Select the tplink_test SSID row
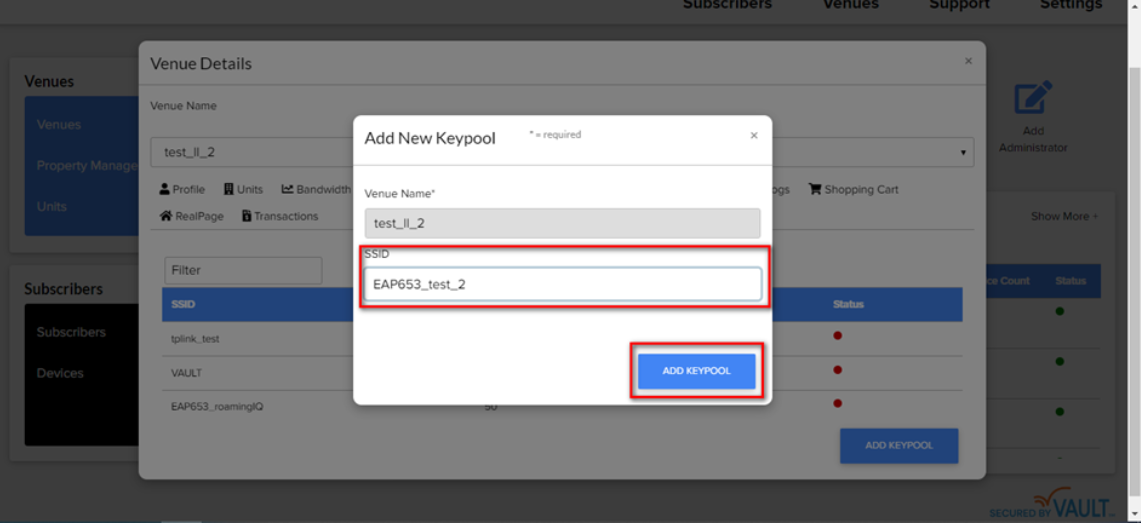The image size is (1141, 523). click(x=195, y=339)
